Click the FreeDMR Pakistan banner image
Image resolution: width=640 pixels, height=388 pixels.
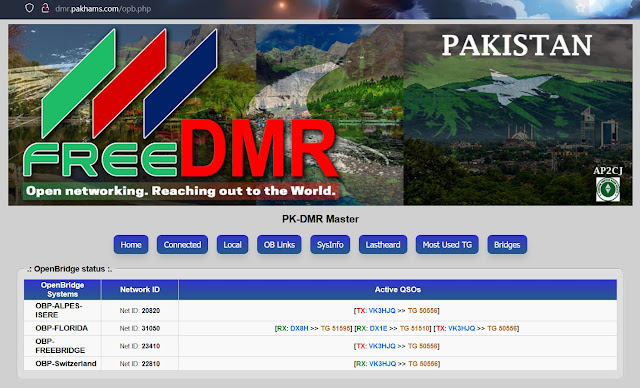pos(320,115)
